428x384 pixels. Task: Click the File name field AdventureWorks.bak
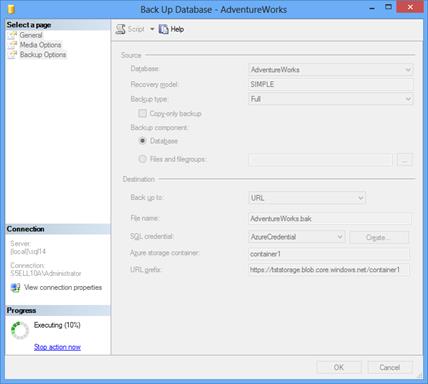pos(330,219)
